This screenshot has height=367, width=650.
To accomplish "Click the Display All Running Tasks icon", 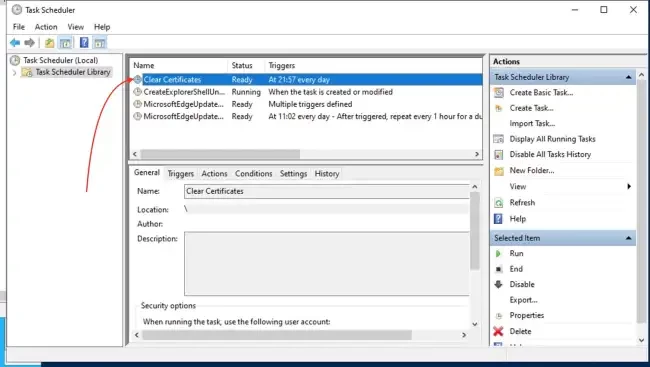I will [x=499, y=139].
